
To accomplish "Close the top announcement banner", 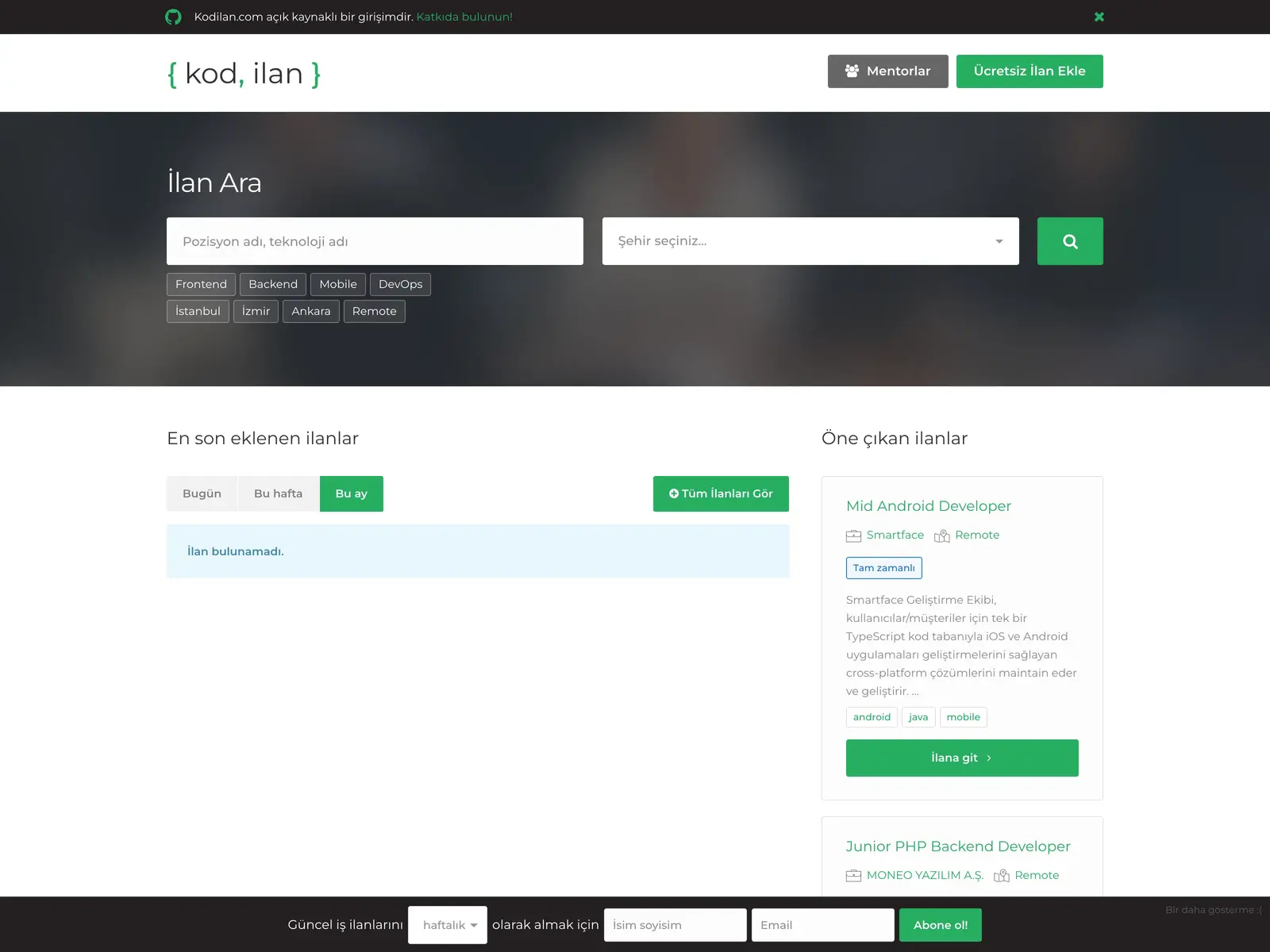I will tap(1099, 17).
